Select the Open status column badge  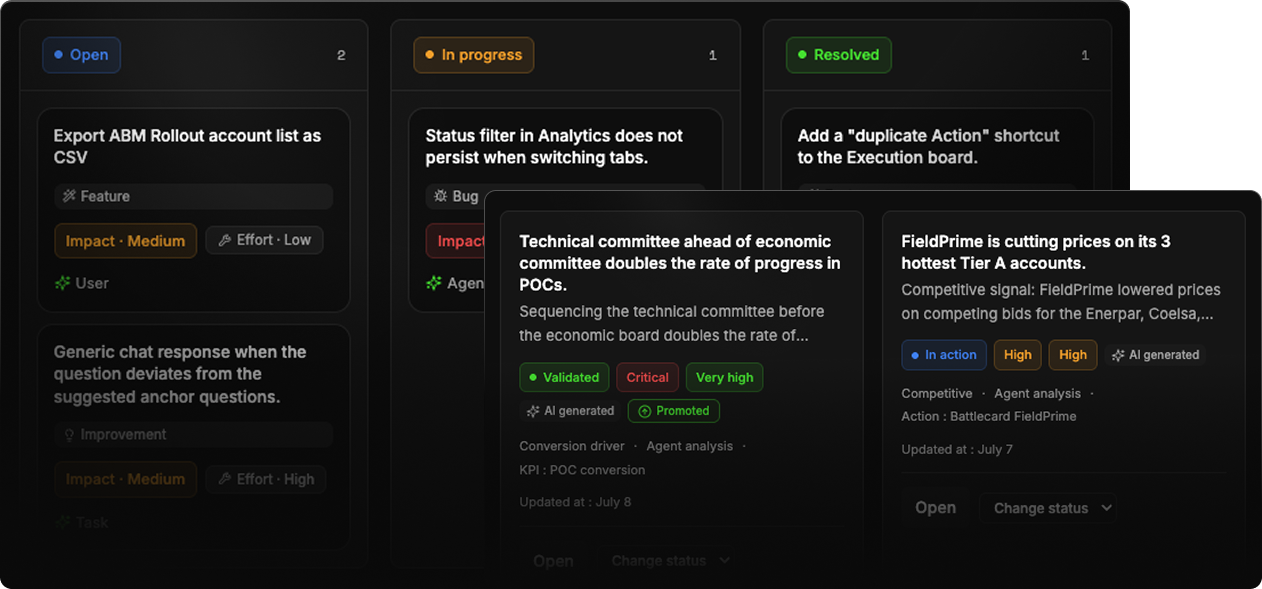81,55
